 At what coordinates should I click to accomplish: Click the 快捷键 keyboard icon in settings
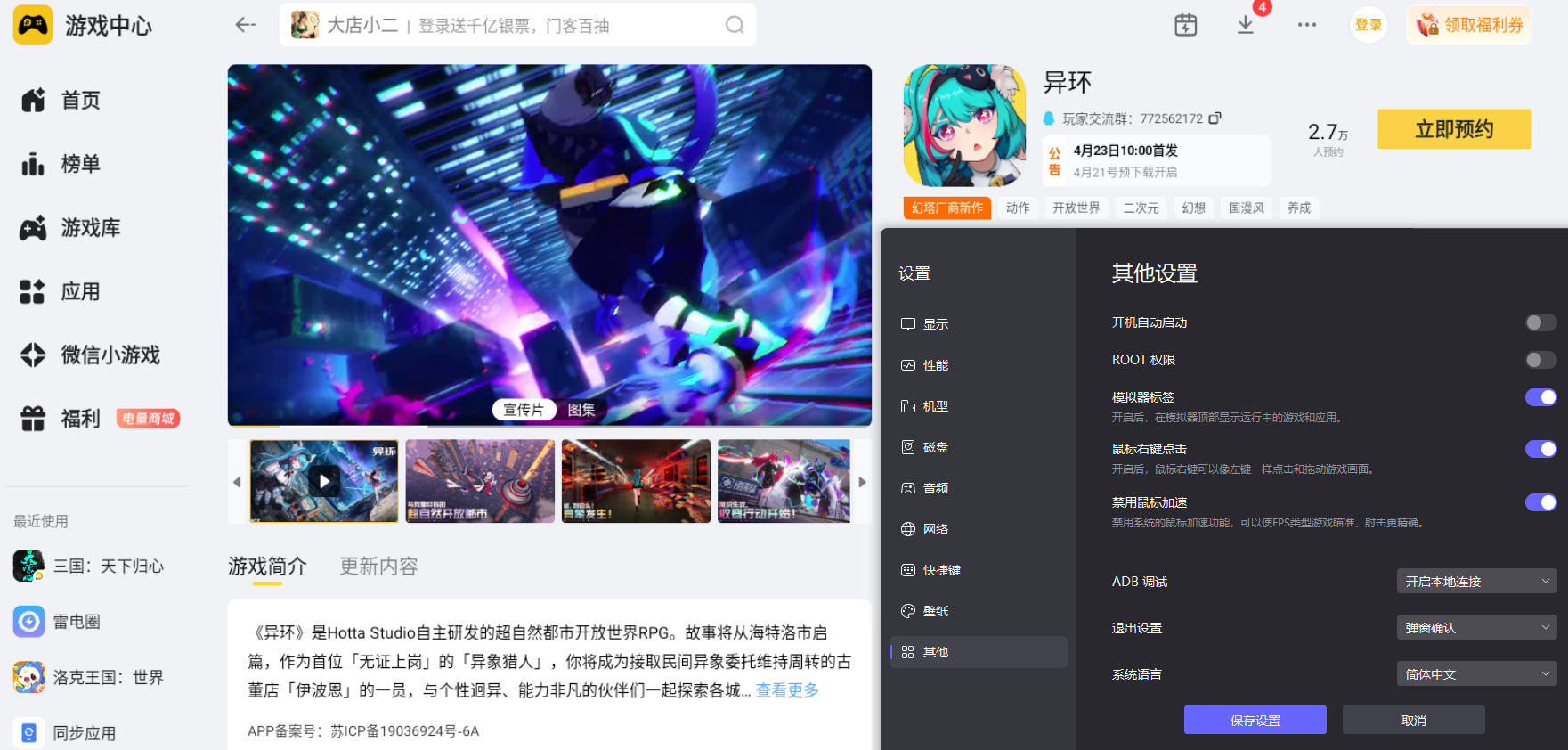(908, 570)
